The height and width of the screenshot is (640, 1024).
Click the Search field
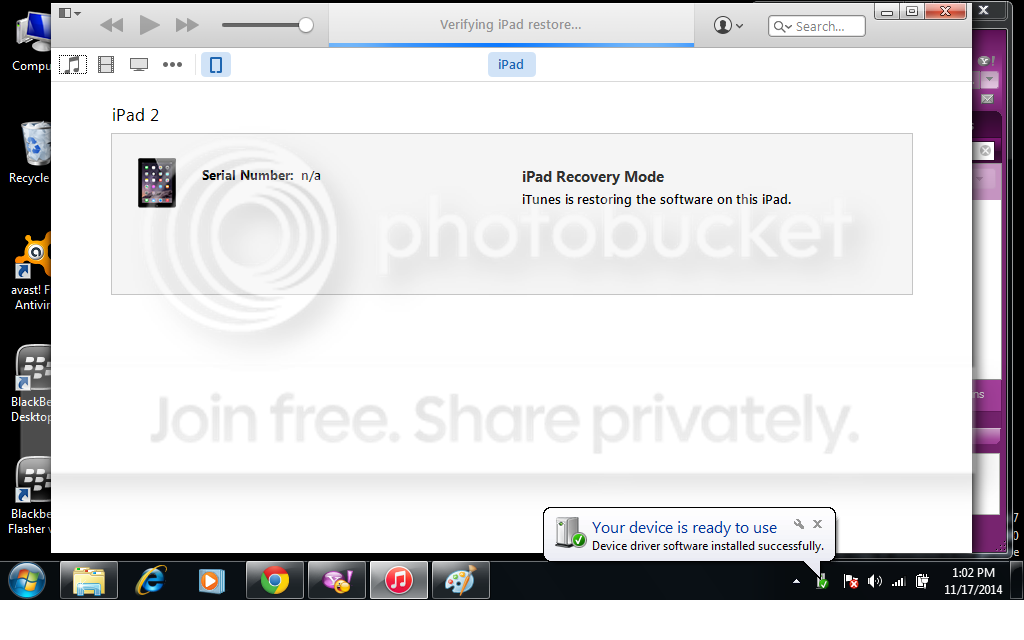(x=817, y=27)
